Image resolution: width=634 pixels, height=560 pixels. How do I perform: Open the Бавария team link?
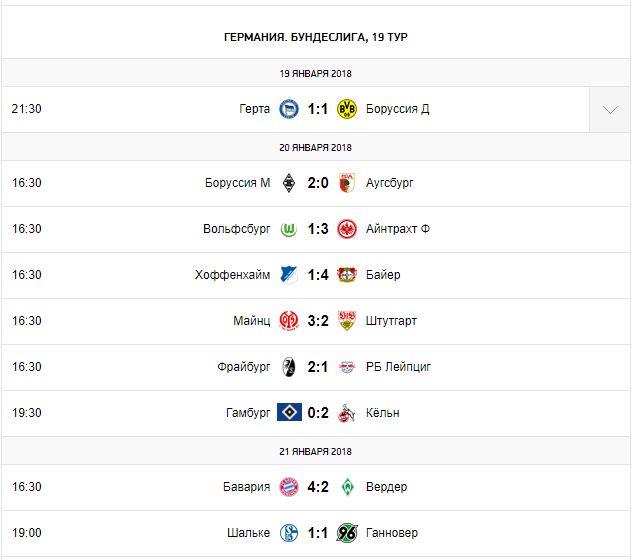[x=247, y=487]
